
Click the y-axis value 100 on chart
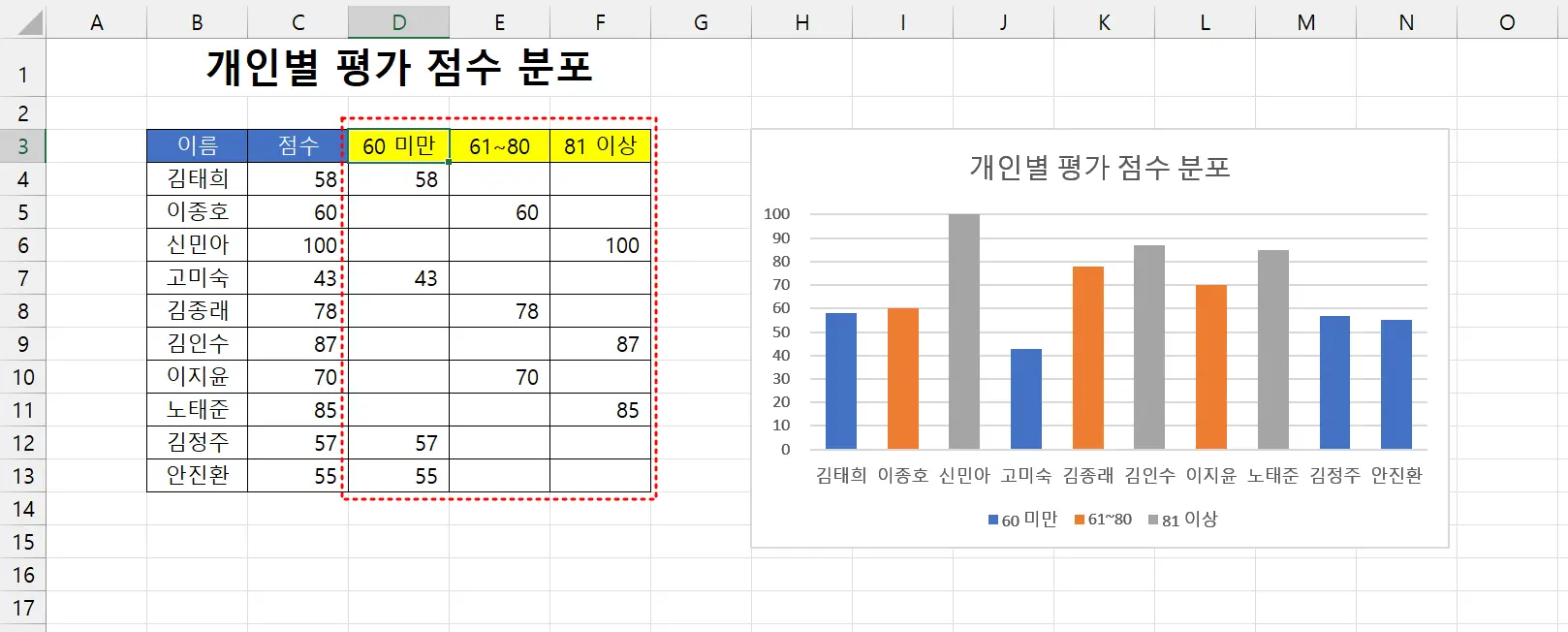point(777,214)
